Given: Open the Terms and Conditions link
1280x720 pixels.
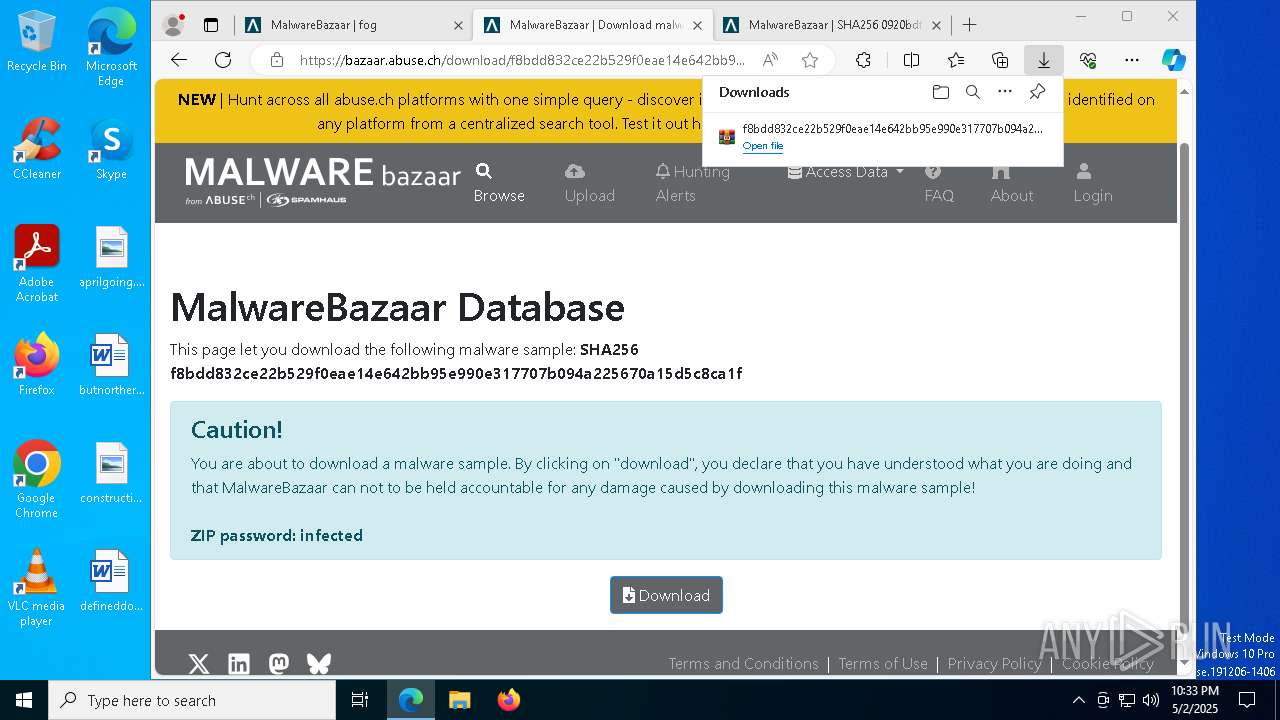Looking at the screenshot, I should (x=743, y=664).
